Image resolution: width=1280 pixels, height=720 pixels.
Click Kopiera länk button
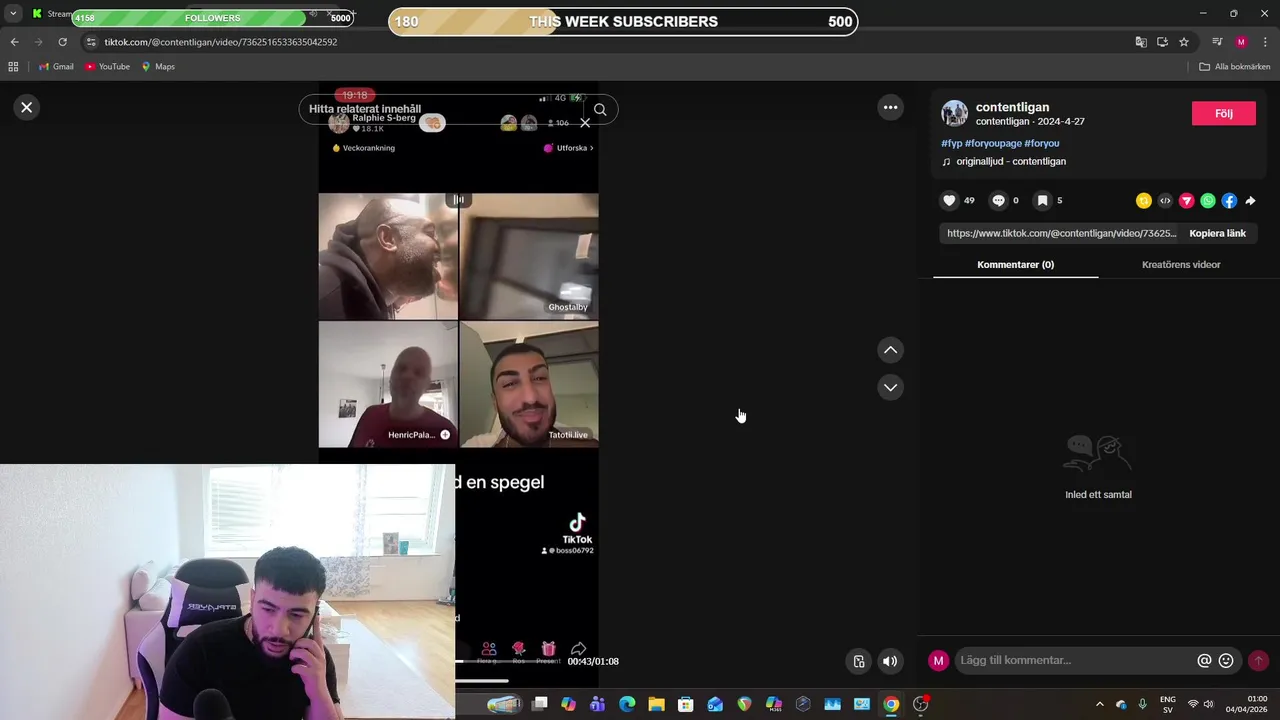pyautogui.click(x=1217, y=233)
